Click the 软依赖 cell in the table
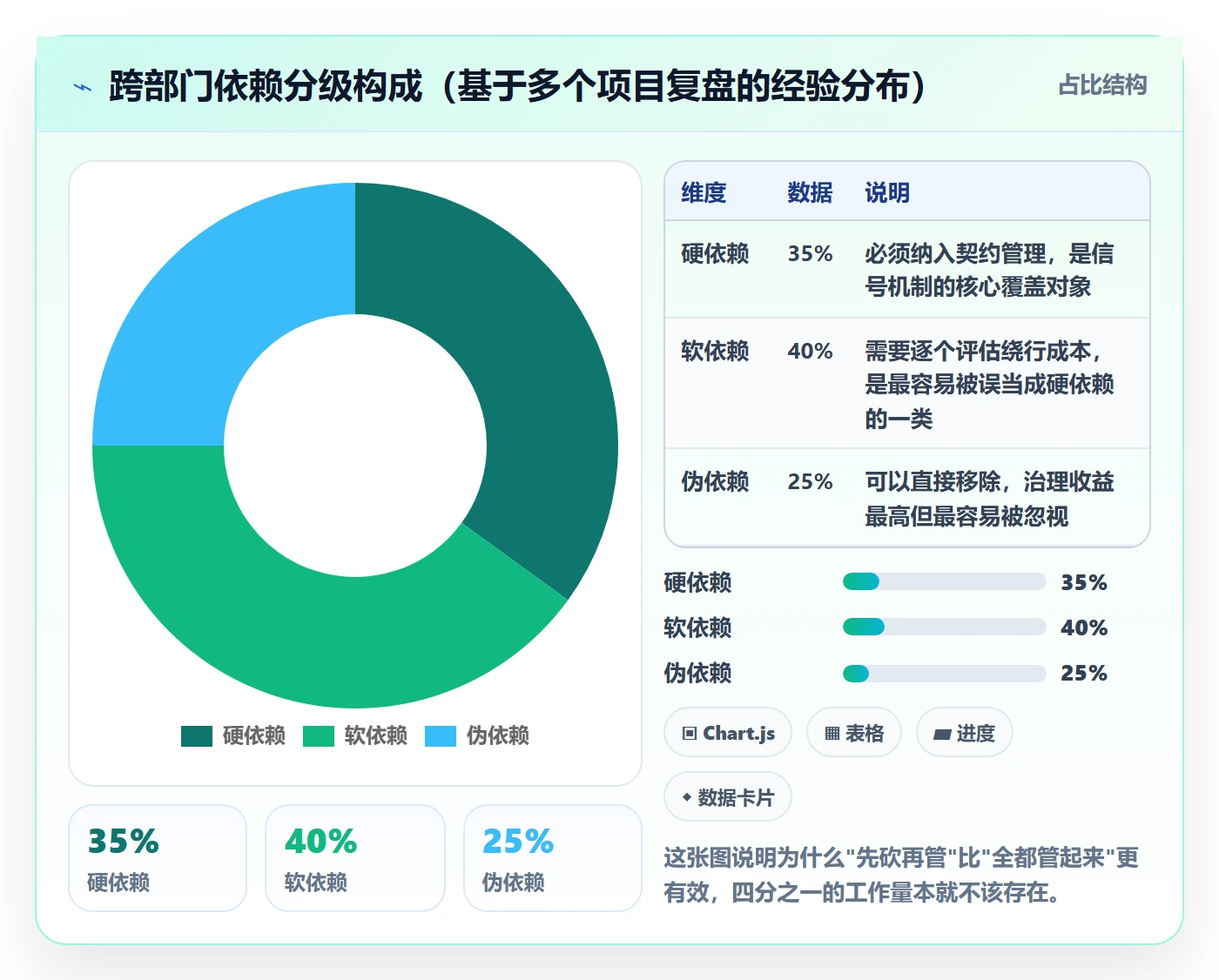 pyautogui.click(x=715, y=351)
